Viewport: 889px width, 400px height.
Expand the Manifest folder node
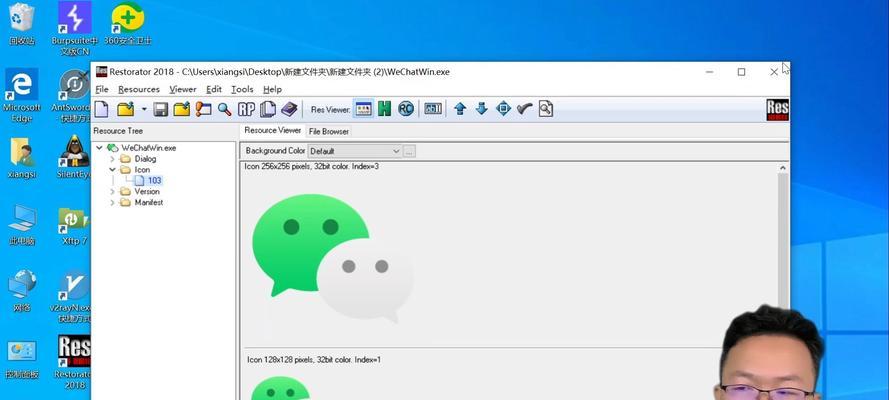click(112, 202)
